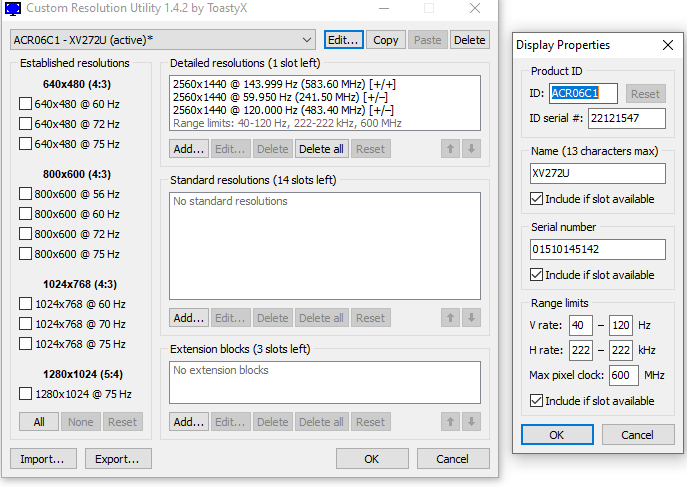Click the H rate maximum field
The image size is (687, 487).
pos(621,350)
